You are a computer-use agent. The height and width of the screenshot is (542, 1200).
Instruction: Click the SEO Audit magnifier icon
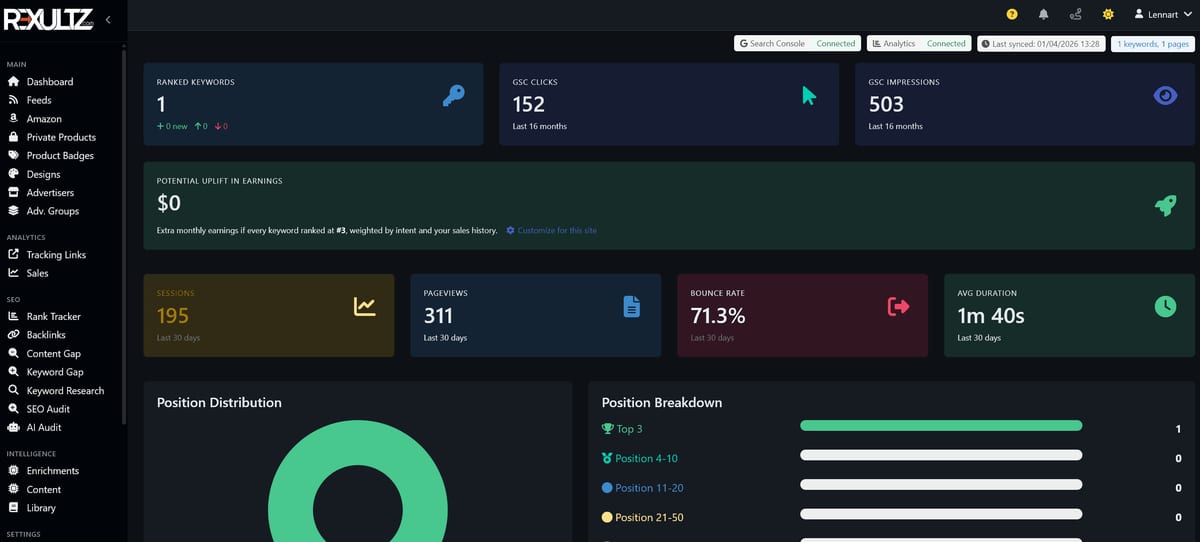(14, 409)
